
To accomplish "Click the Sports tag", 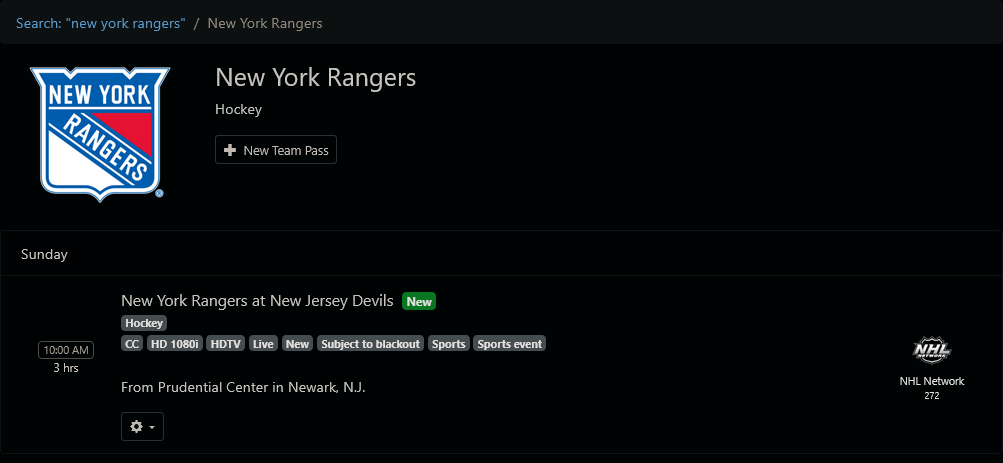I will 449,344.
